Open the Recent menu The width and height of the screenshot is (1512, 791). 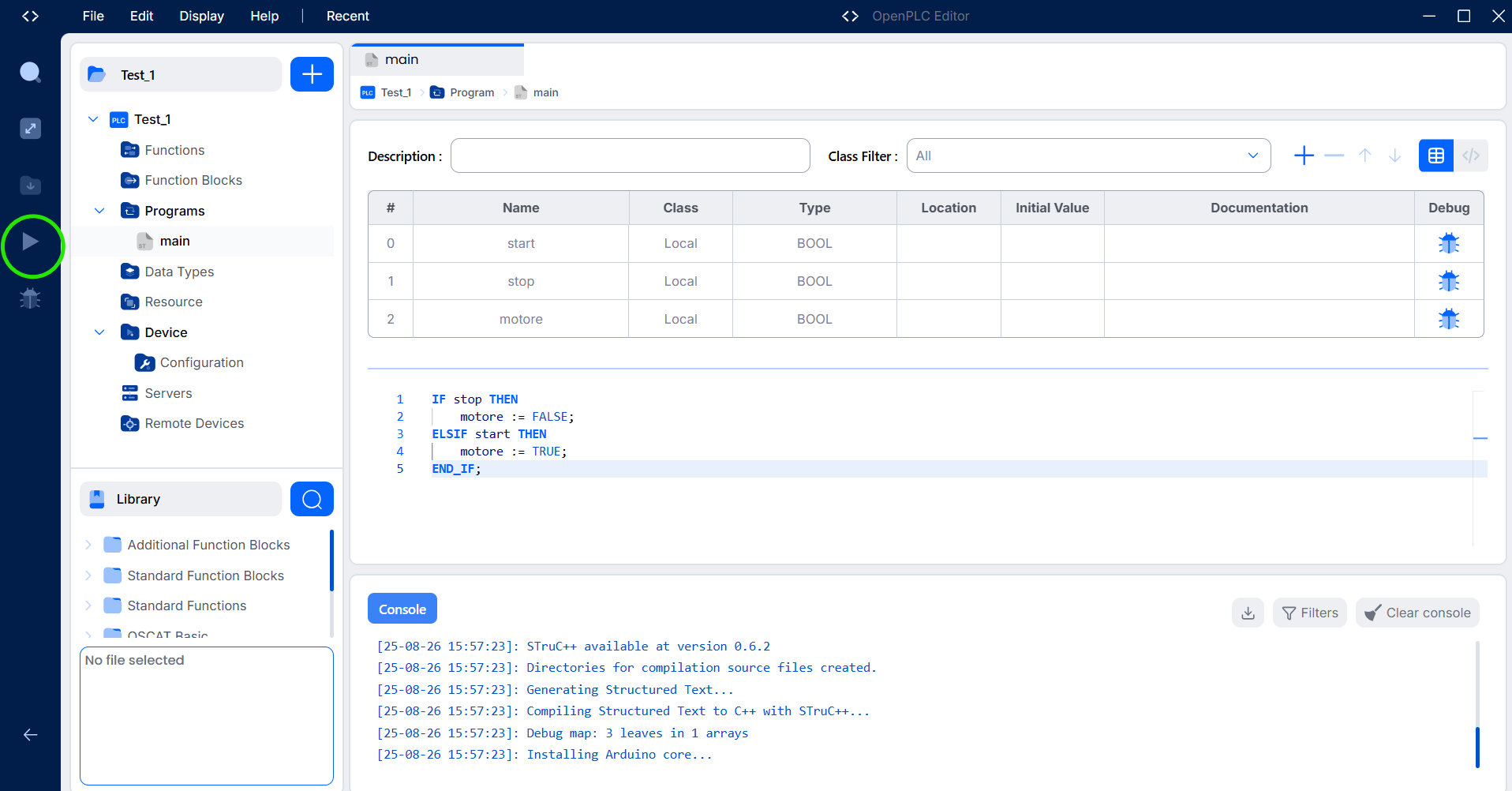click(x=348, y=16)
